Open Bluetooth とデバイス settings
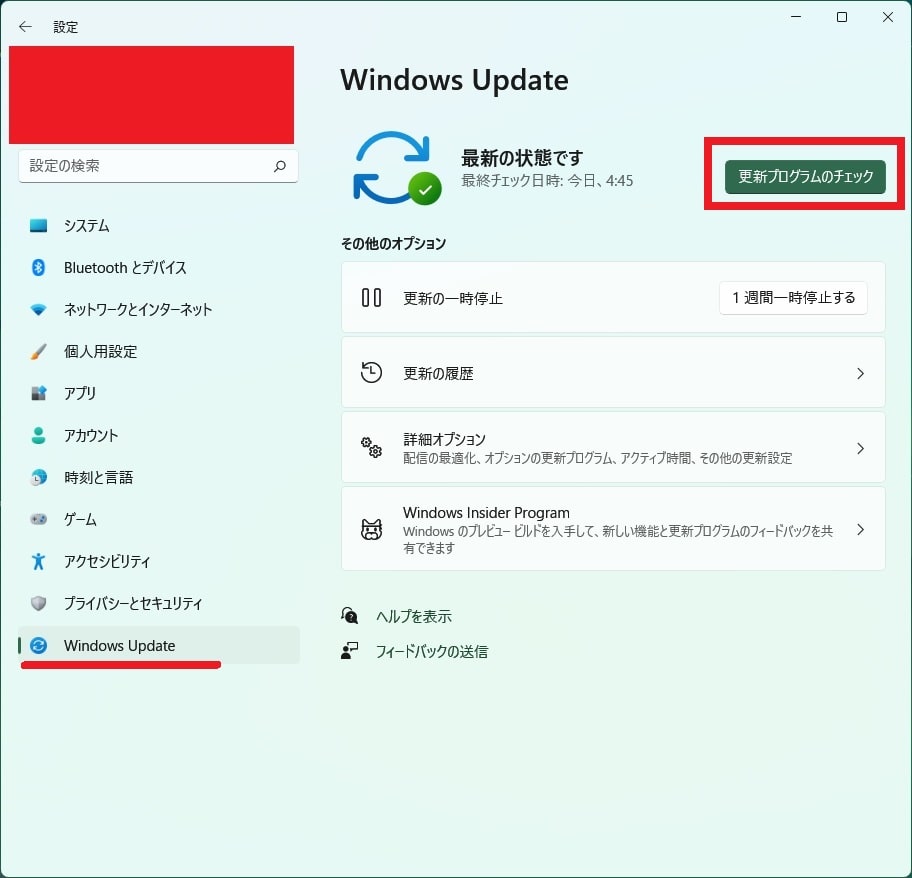The width and height of the screenshot is (912, 878). (158, 267)
